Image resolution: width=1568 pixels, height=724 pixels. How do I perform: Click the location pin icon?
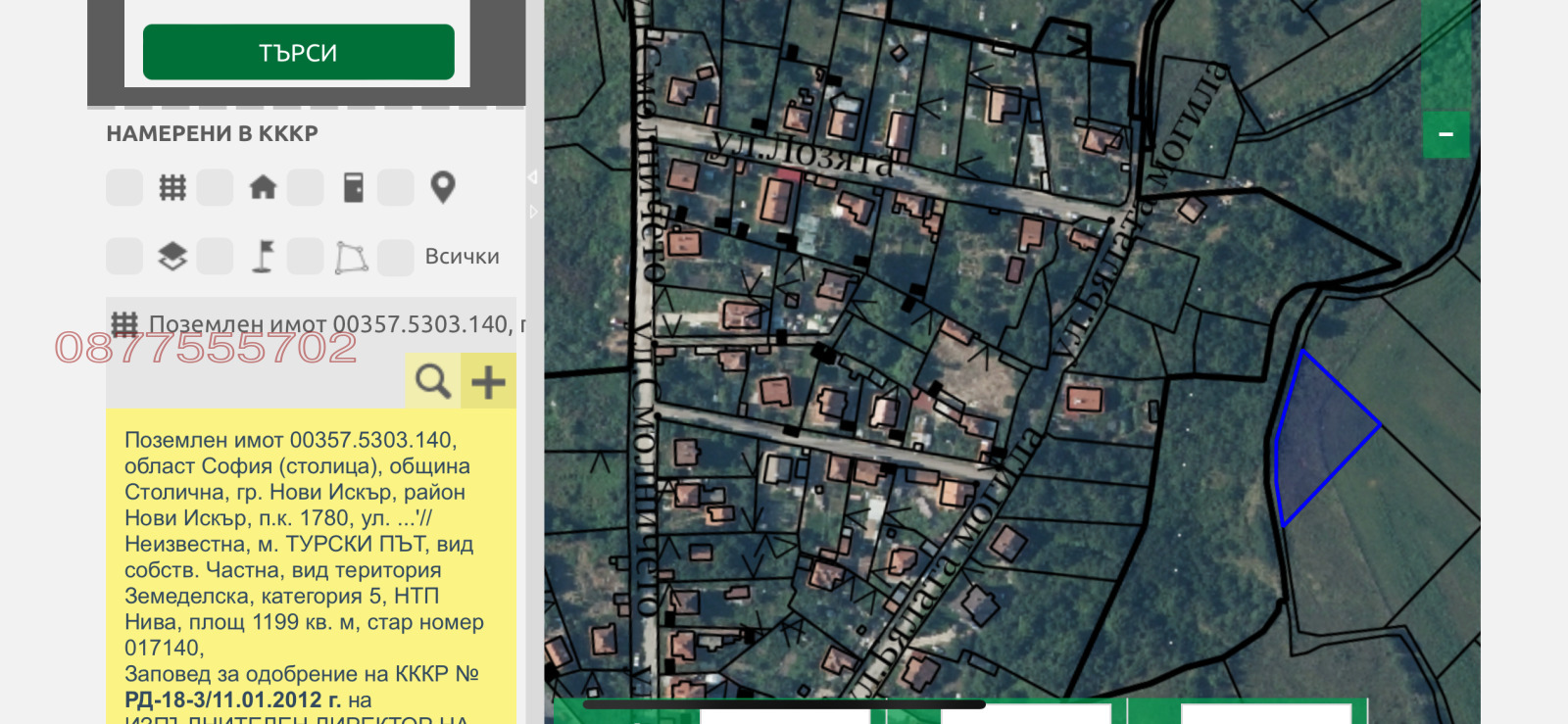coord(443,187)
